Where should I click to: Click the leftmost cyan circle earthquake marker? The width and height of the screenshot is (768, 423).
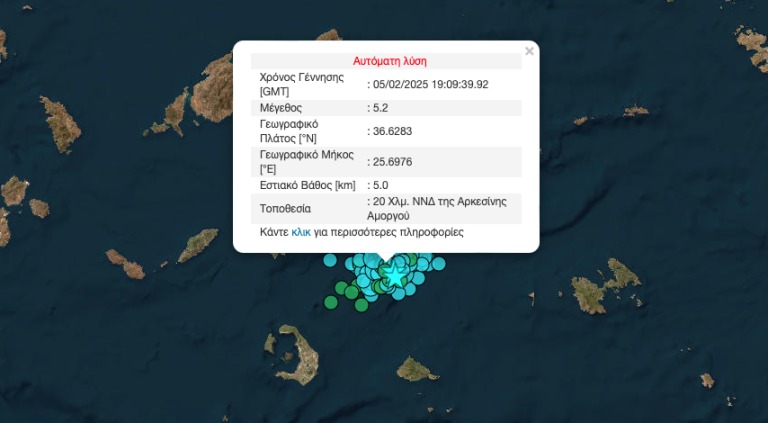click(330, 261)
